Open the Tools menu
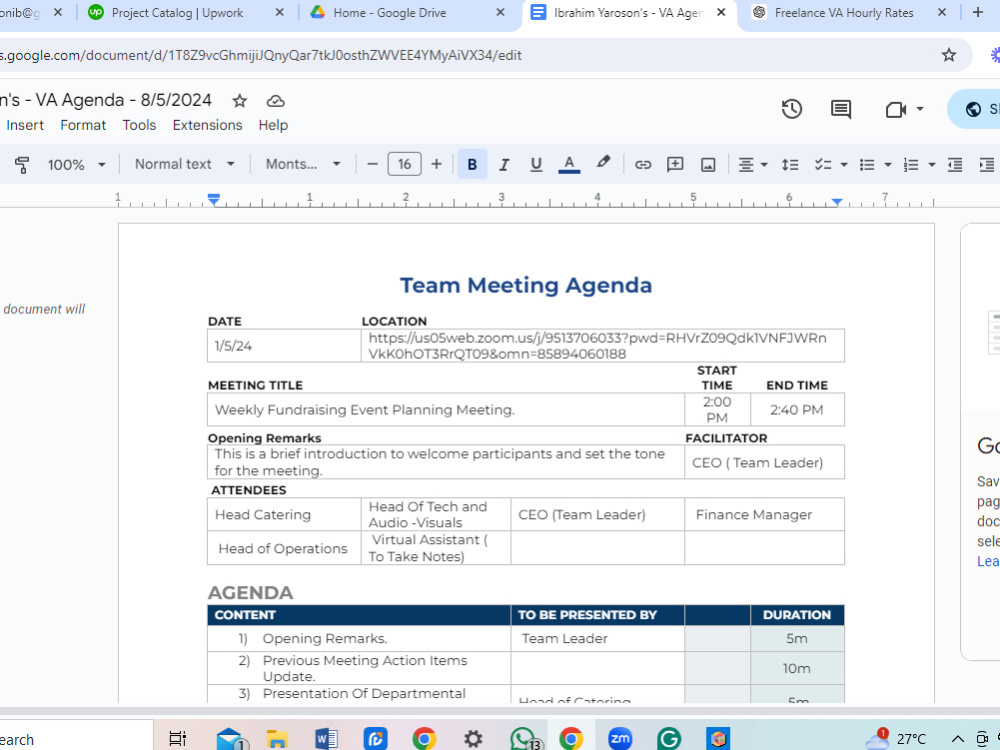 (139, 125)
